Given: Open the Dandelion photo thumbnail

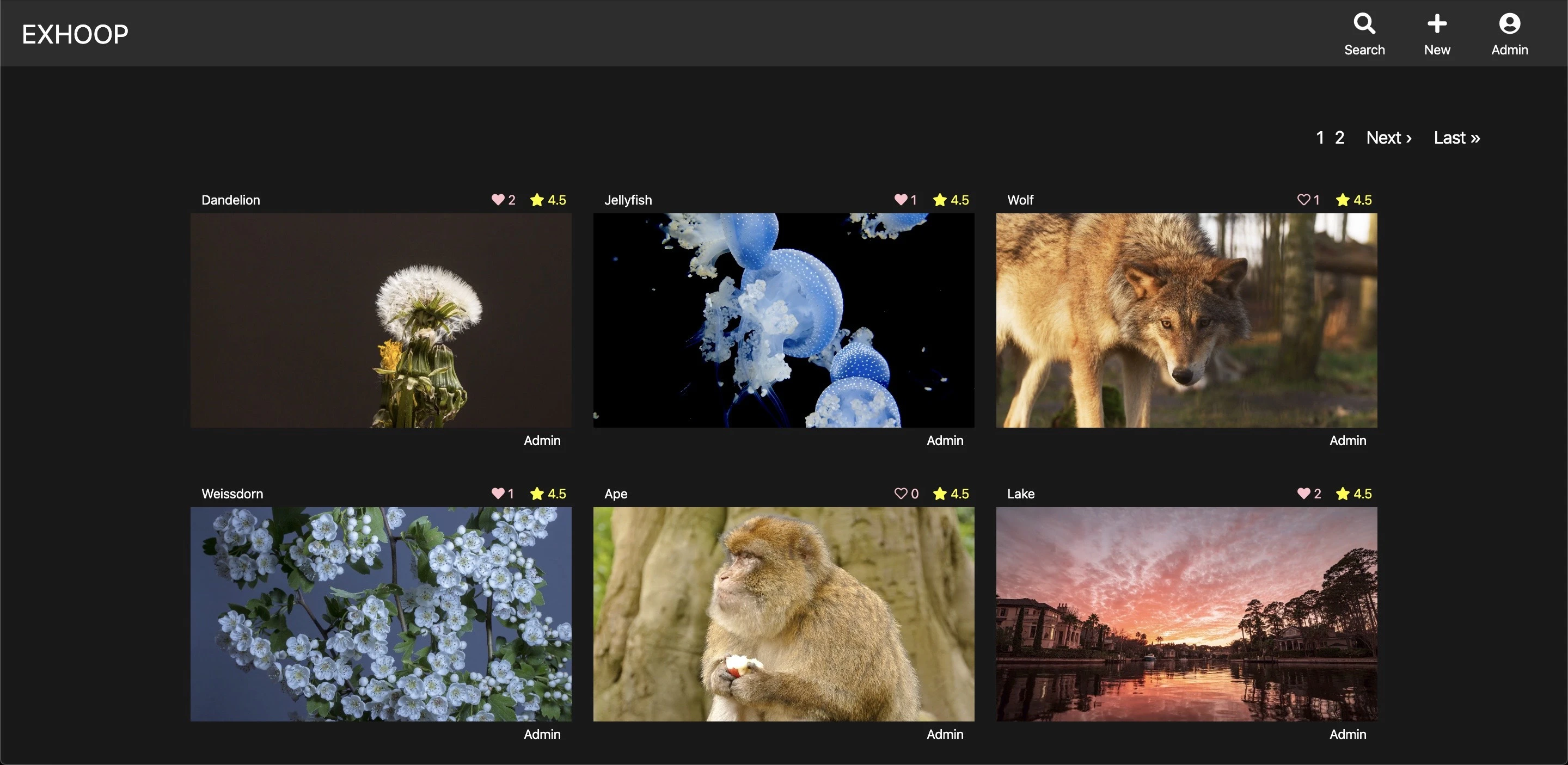Looking at the screenshot, I should click(381, 320).
